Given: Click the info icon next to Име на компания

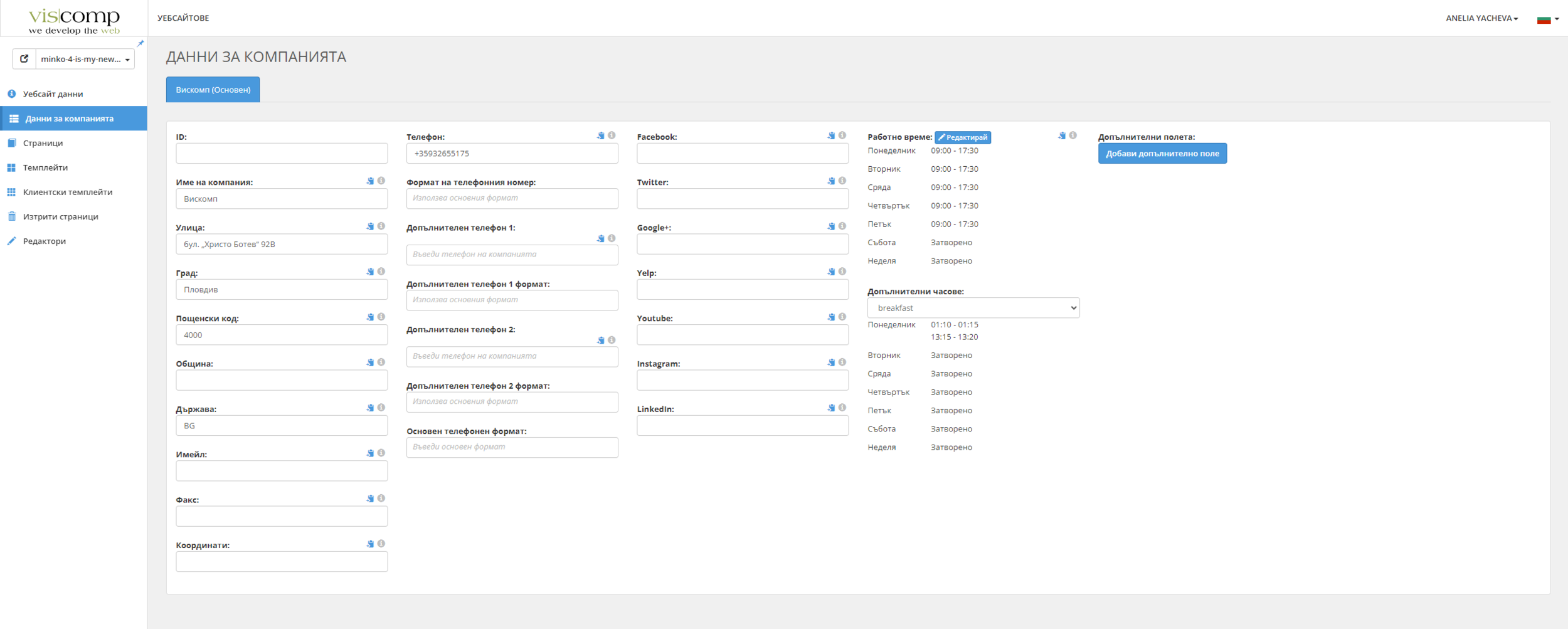Looking at the screenshot, I should 381,181.
